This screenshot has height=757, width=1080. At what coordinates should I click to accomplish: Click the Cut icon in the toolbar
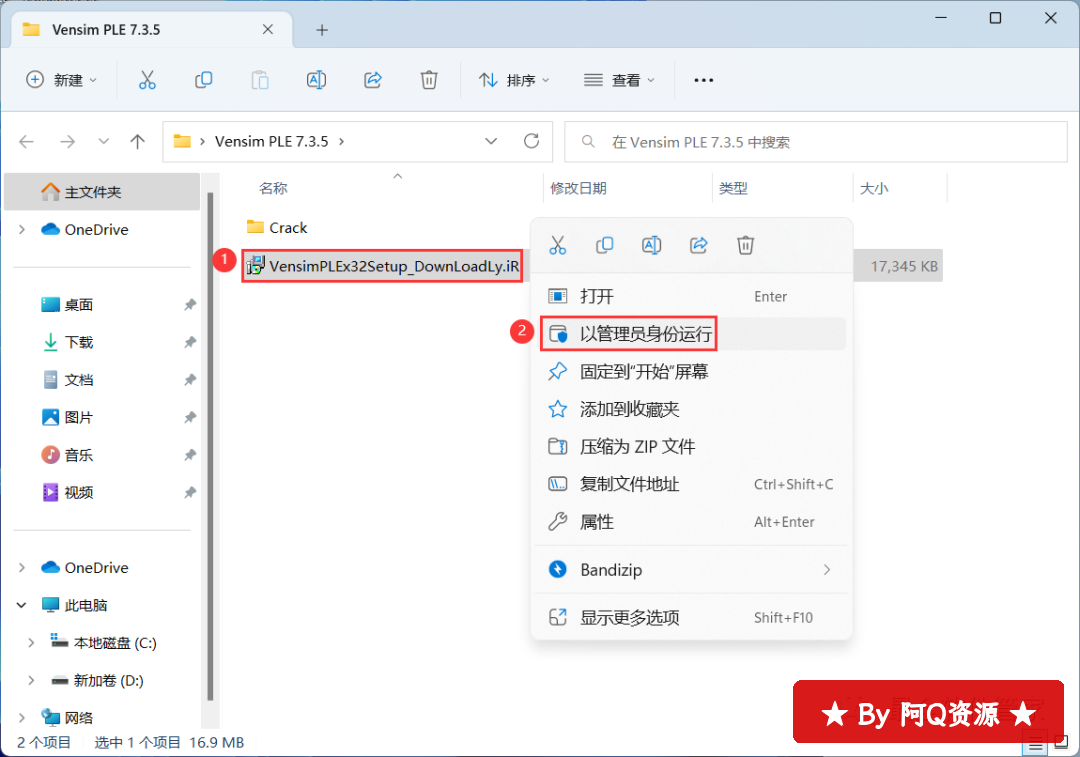point(147,81)
